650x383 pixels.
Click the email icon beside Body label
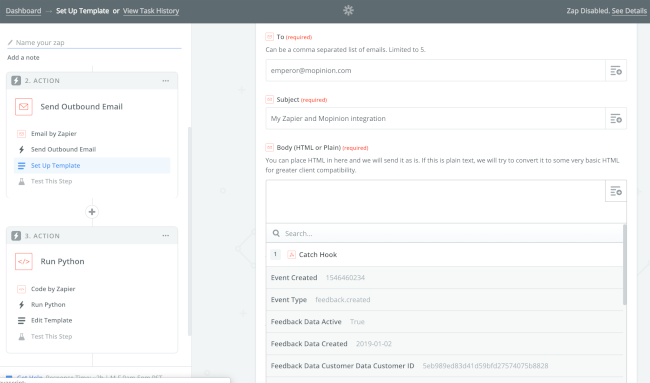point(269,147)
